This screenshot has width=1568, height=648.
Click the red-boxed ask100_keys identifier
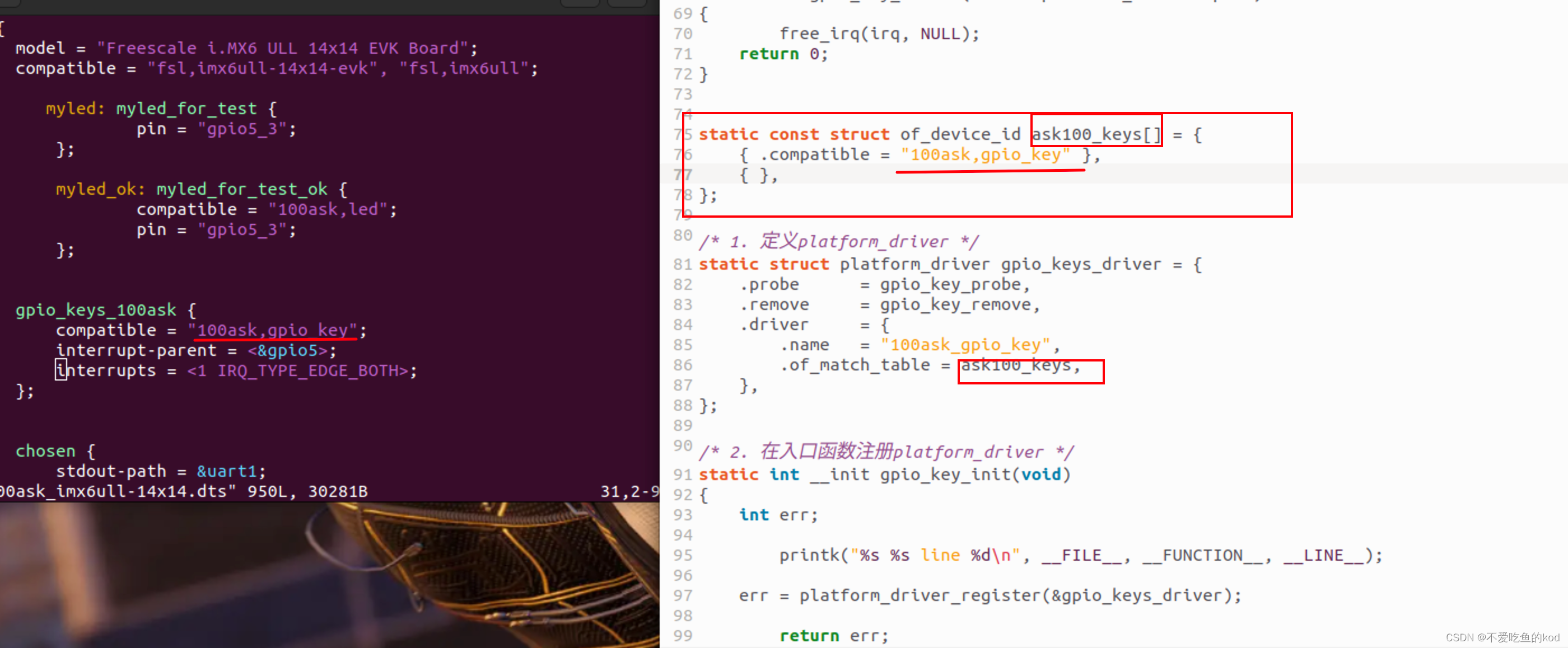(x=1094, y=133)
